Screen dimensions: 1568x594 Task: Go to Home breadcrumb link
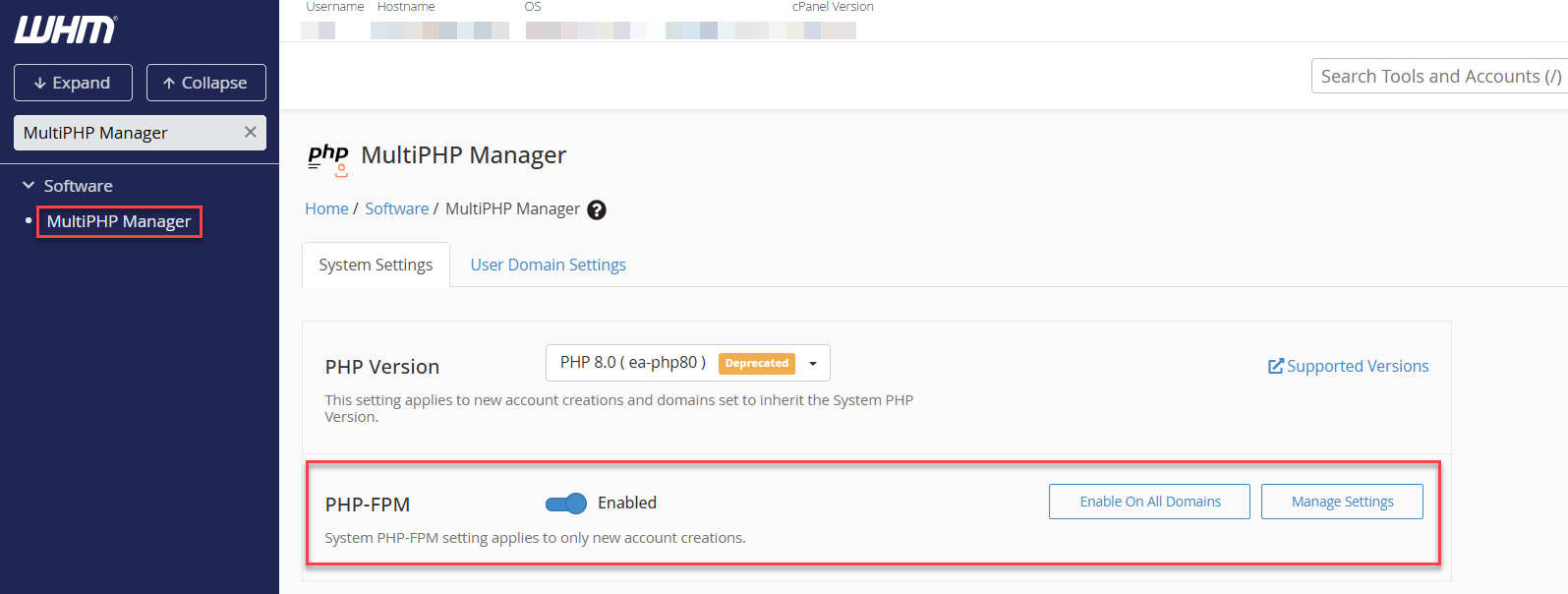click(x=326, y=208)
